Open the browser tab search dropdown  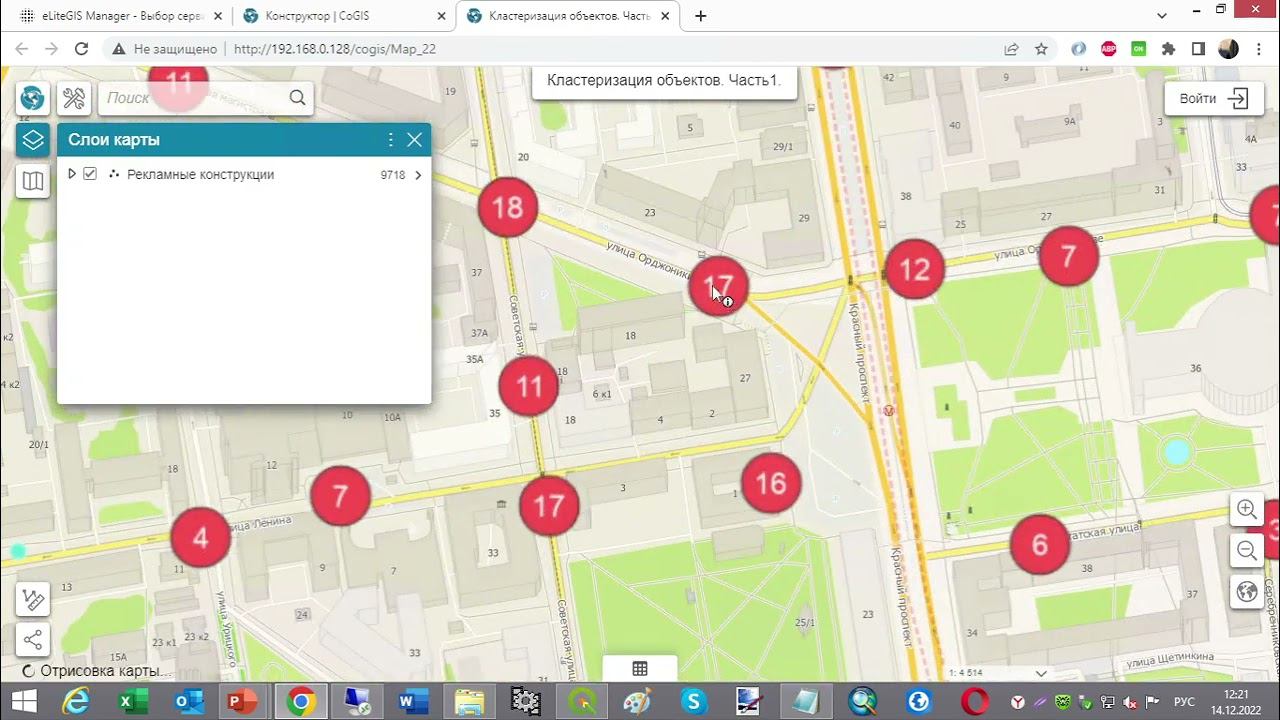[x=1162, y=16]
